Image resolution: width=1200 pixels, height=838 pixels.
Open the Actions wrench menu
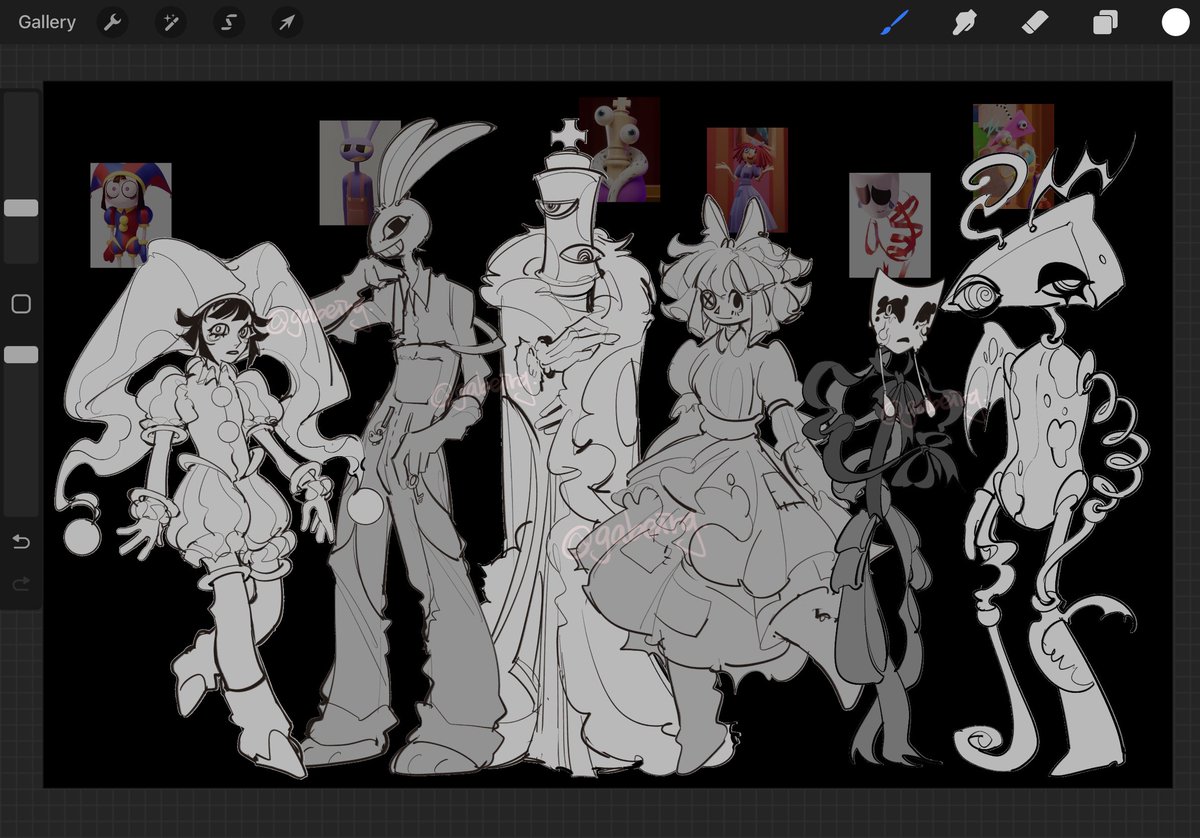point(112,22)
